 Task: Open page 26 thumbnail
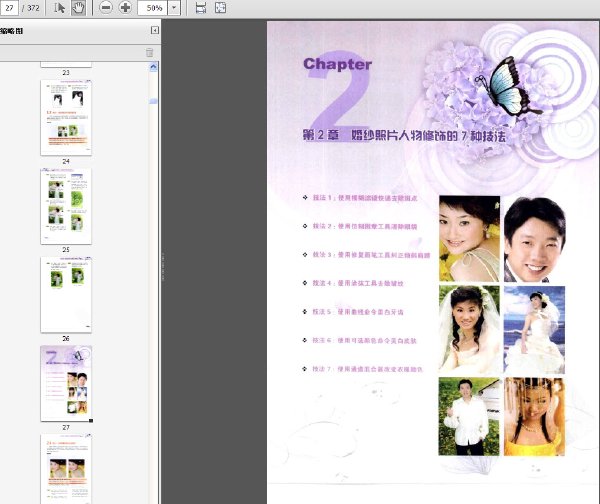[66, 295]
